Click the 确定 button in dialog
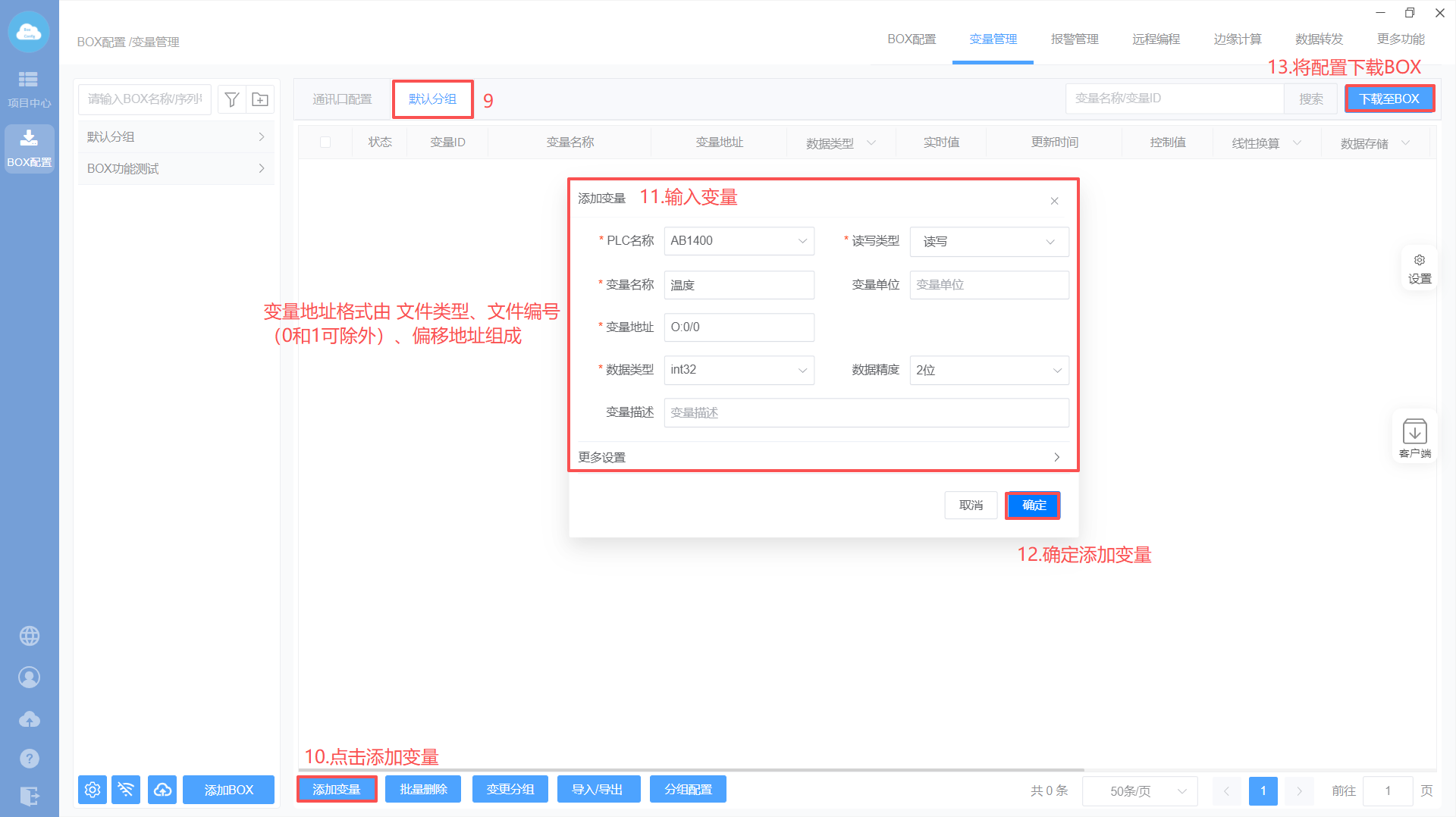Viewport: 1456px width, 817px height. pos(1033,506)
